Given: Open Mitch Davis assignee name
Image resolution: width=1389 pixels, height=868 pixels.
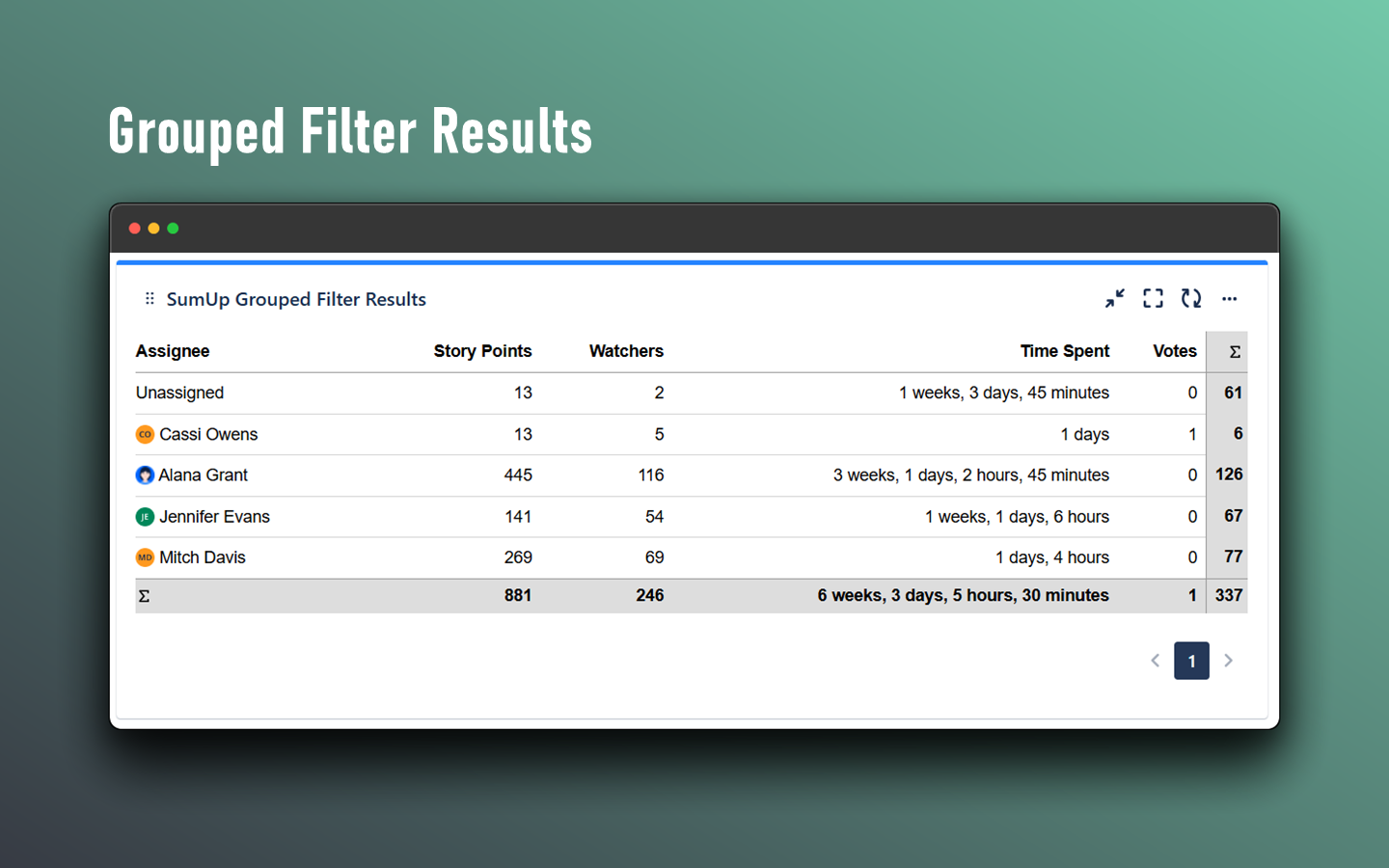Looking at the screenshot, I should [x=203, y=557].
